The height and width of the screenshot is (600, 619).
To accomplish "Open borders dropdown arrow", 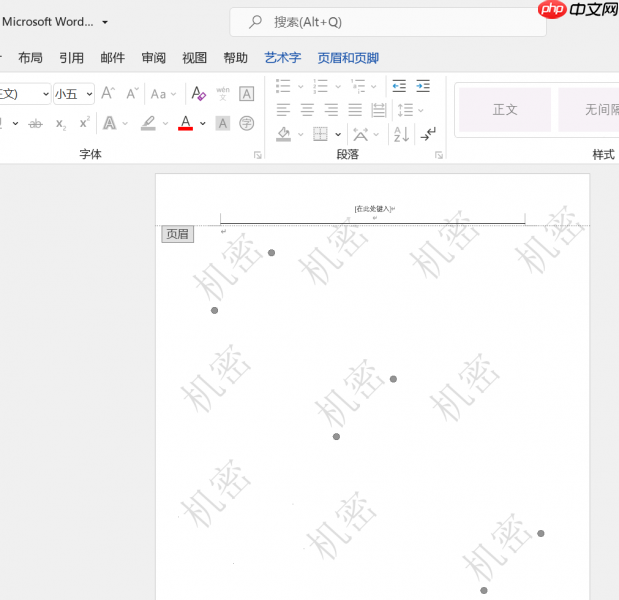I will tap(338, 135).
